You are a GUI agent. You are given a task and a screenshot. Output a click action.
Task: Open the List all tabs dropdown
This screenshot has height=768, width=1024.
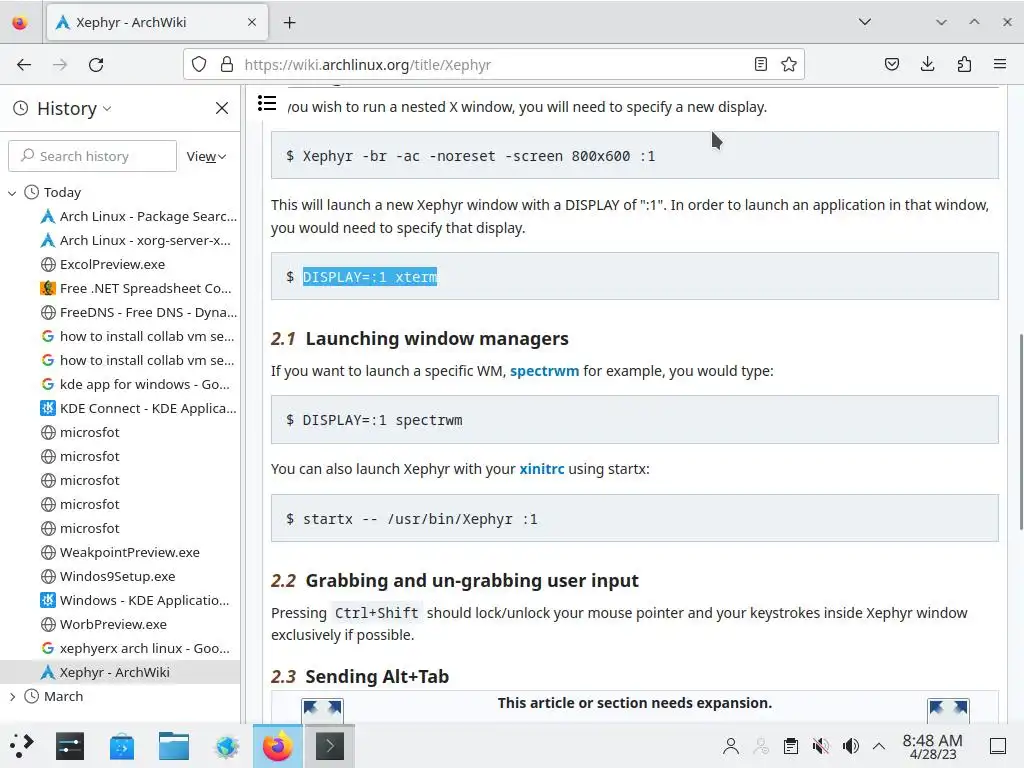[865, 22]
